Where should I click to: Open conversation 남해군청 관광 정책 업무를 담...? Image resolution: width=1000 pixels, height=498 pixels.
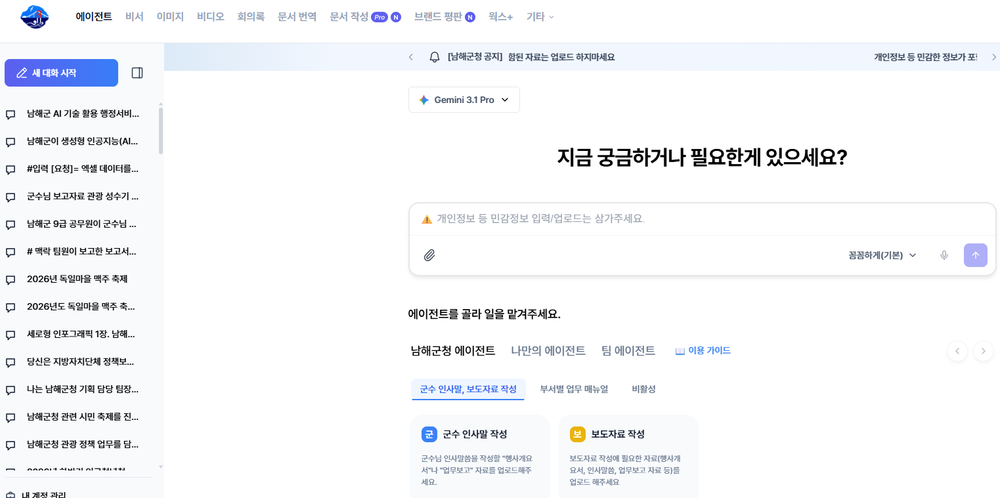pos(83,444)
